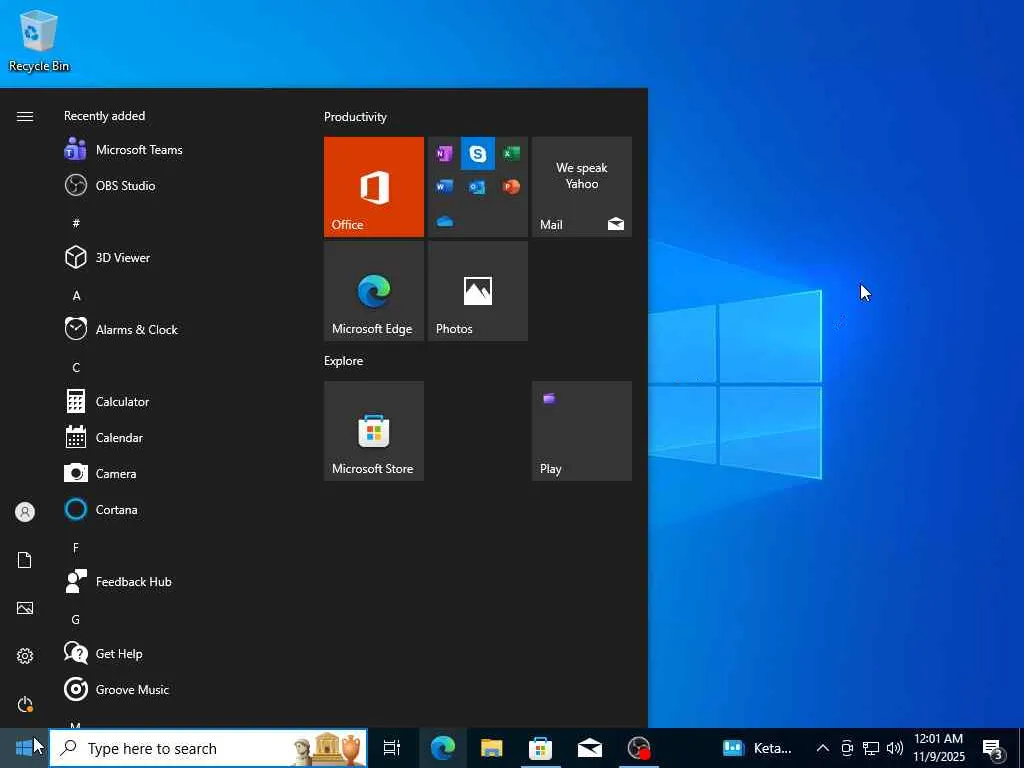Open Microsoft Store tile
This screenshot has height=768, width=1024.
(374, 431)
